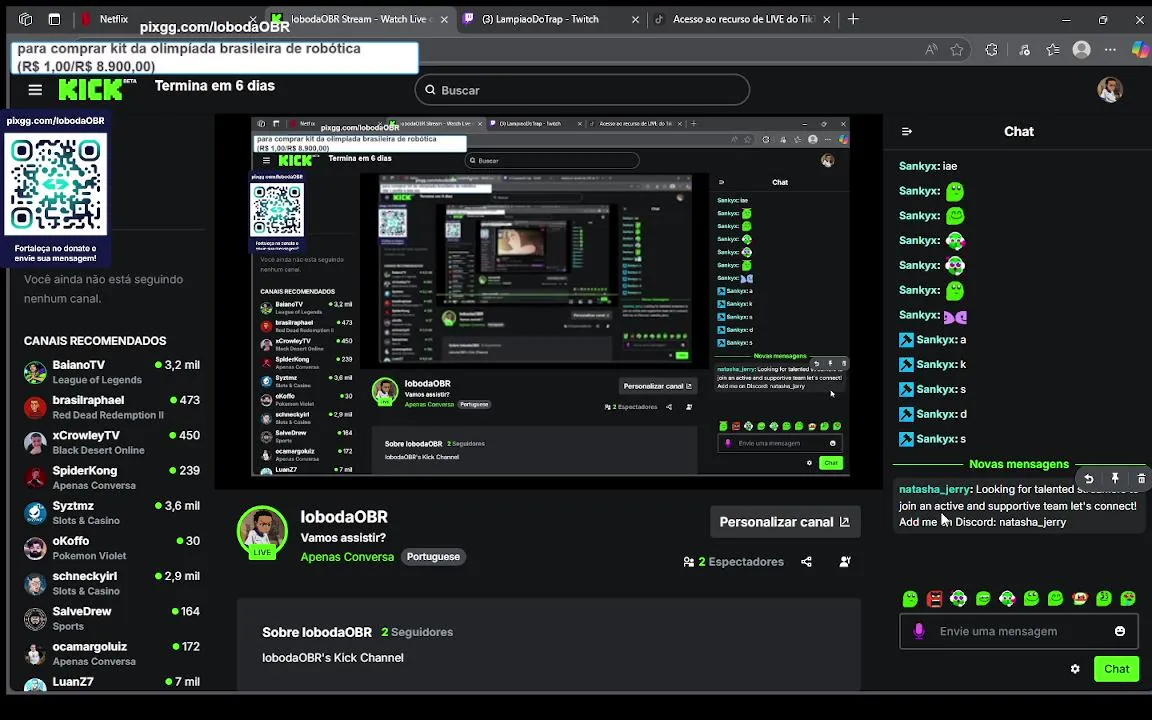Open Apenas Conversa category under lobodaOBR

pyautogui.click(x=347, y=557)
